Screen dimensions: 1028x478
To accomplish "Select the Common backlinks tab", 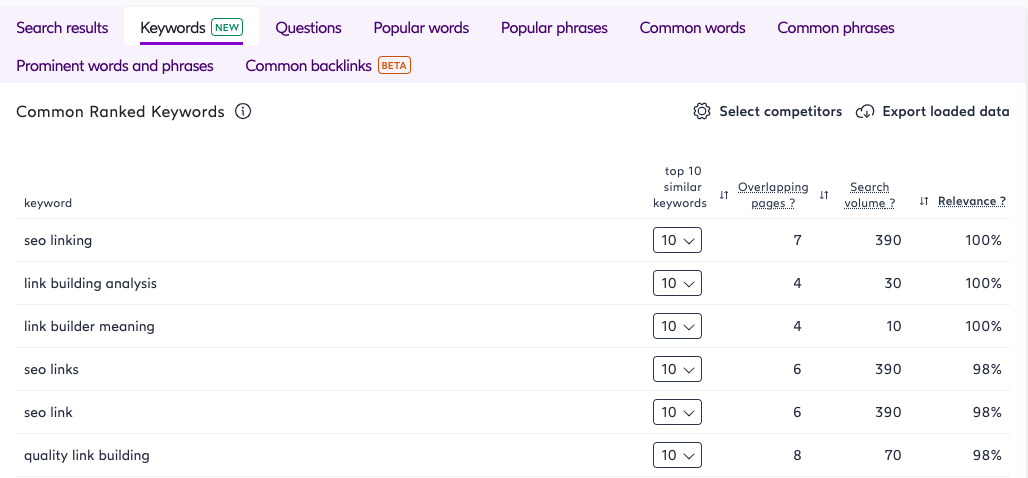I will [x=328, y=66].
